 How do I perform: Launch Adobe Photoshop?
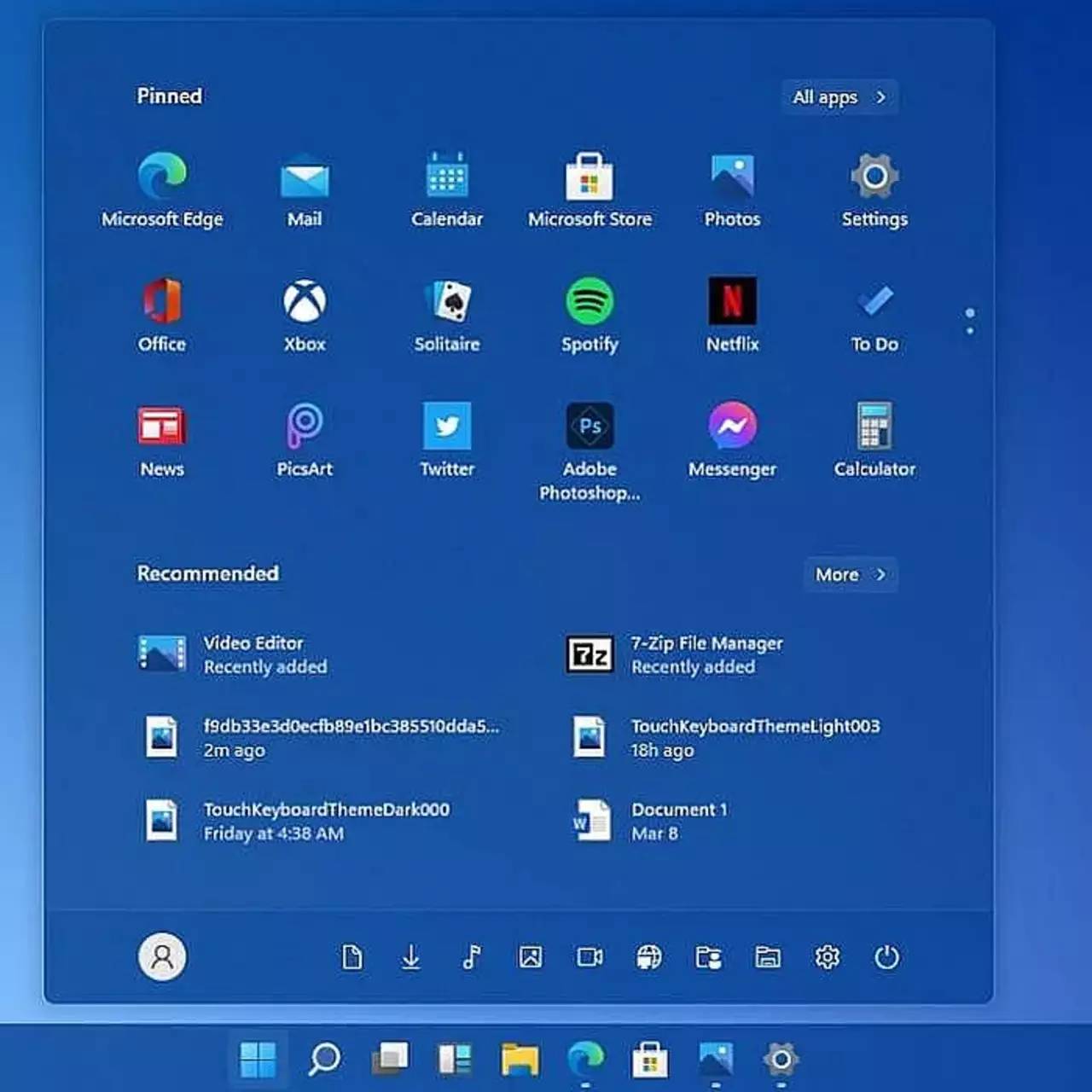coord(590,452)
